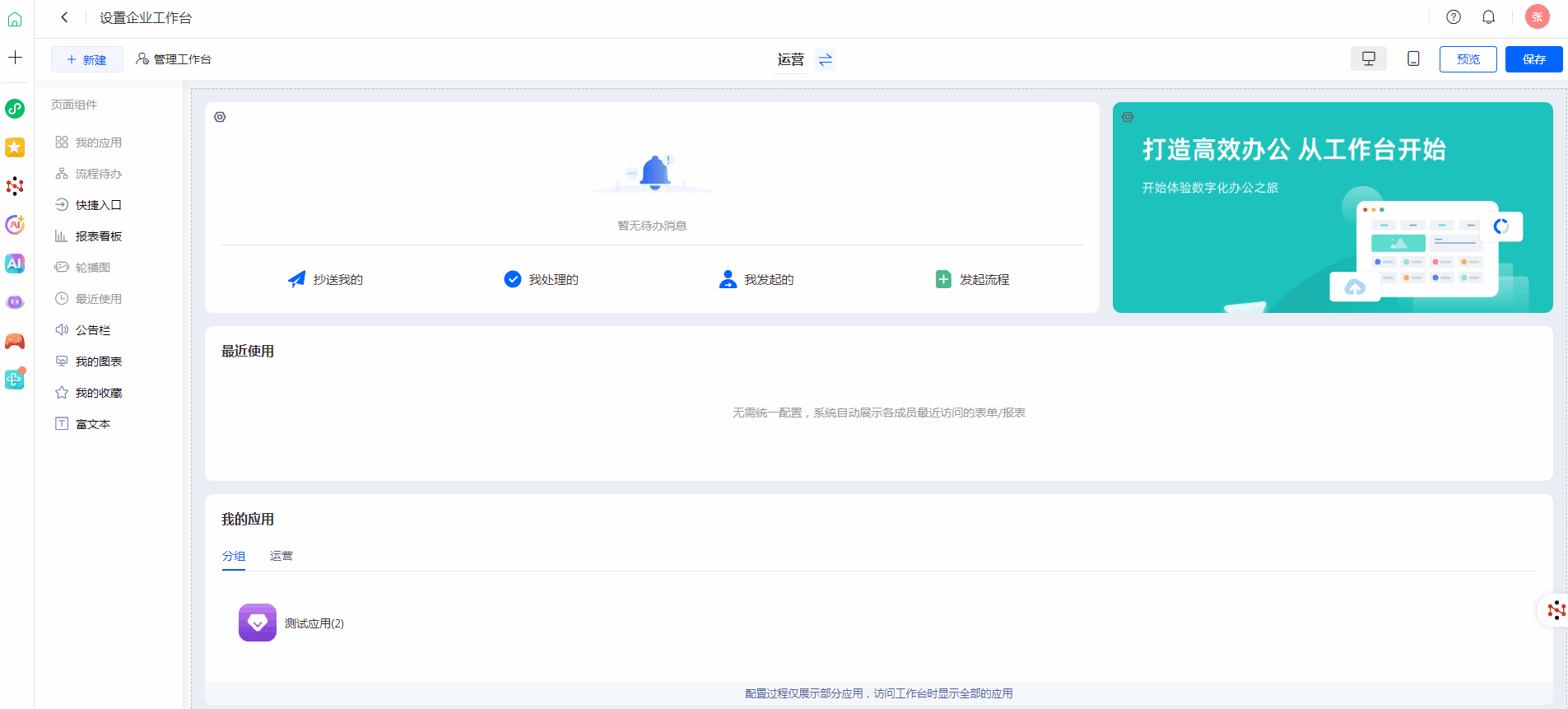This screenshot has height=709, width=1568.
Task: Select the 运营 tab under 我的应用
Action: (x=281, y=556)
